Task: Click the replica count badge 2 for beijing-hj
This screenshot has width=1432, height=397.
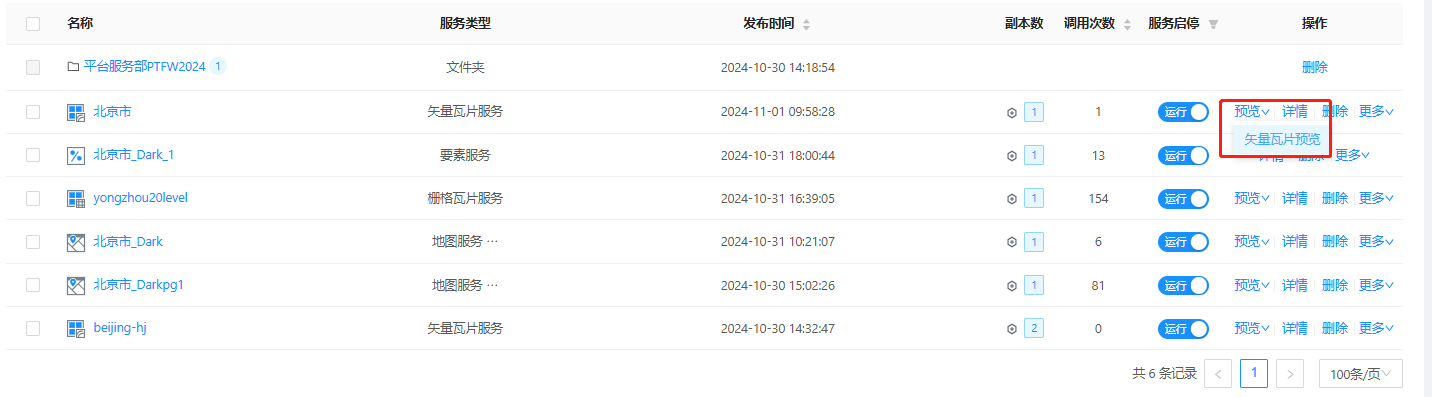Action: (1034, 328)
